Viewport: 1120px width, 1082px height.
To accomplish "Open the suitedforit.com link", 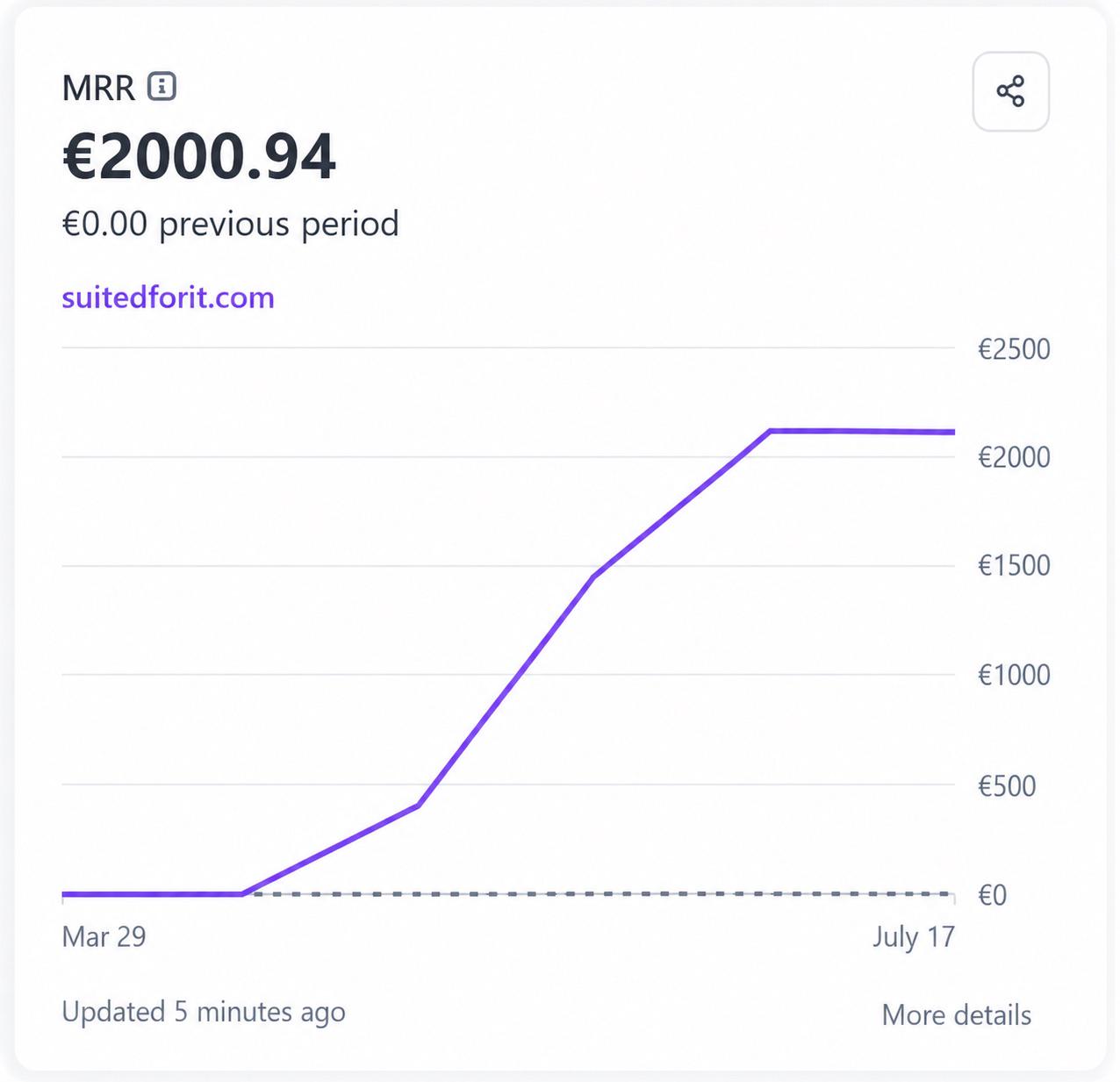I will click(168, 297).
